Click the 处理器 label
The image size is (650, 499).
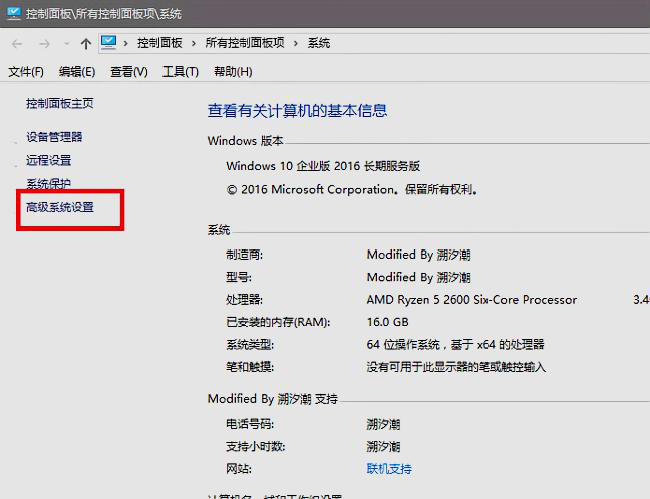coord(244,300)
